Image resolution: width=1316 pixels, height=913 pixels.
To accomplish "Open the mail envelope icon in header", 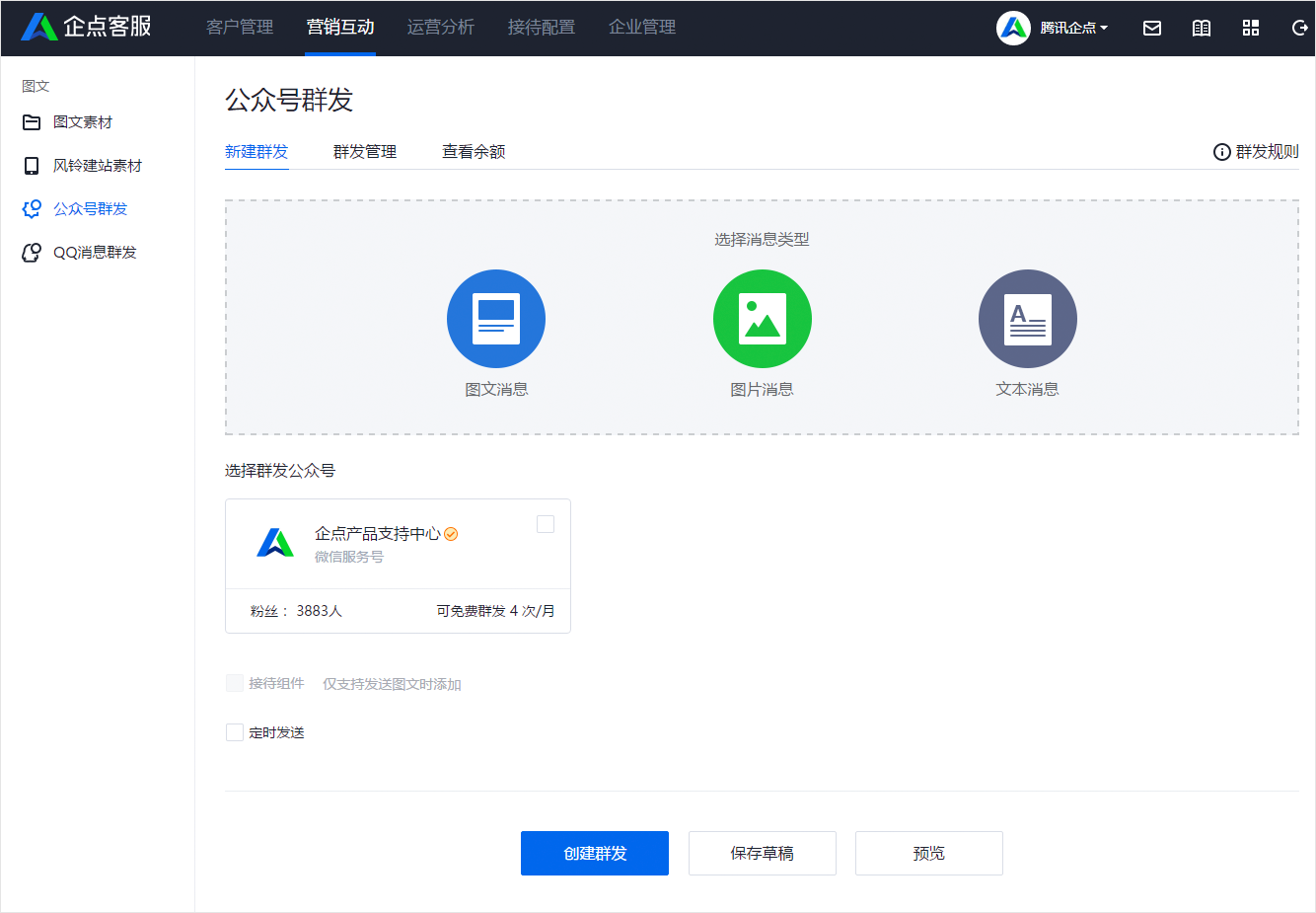I will [1152, 28].
